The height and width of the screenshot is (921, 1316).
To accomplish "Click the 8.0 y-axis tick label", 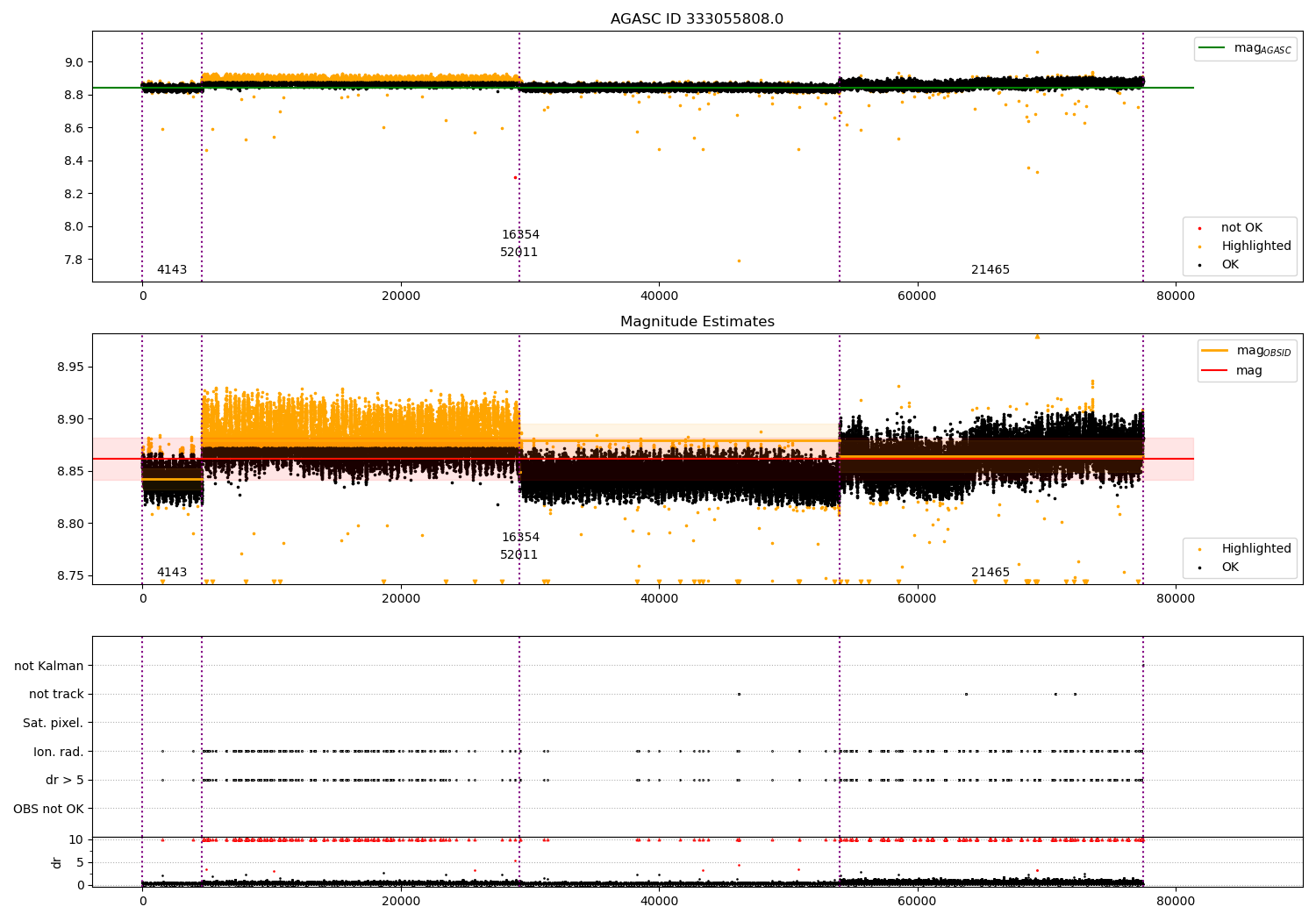I will tap(74, 226).
